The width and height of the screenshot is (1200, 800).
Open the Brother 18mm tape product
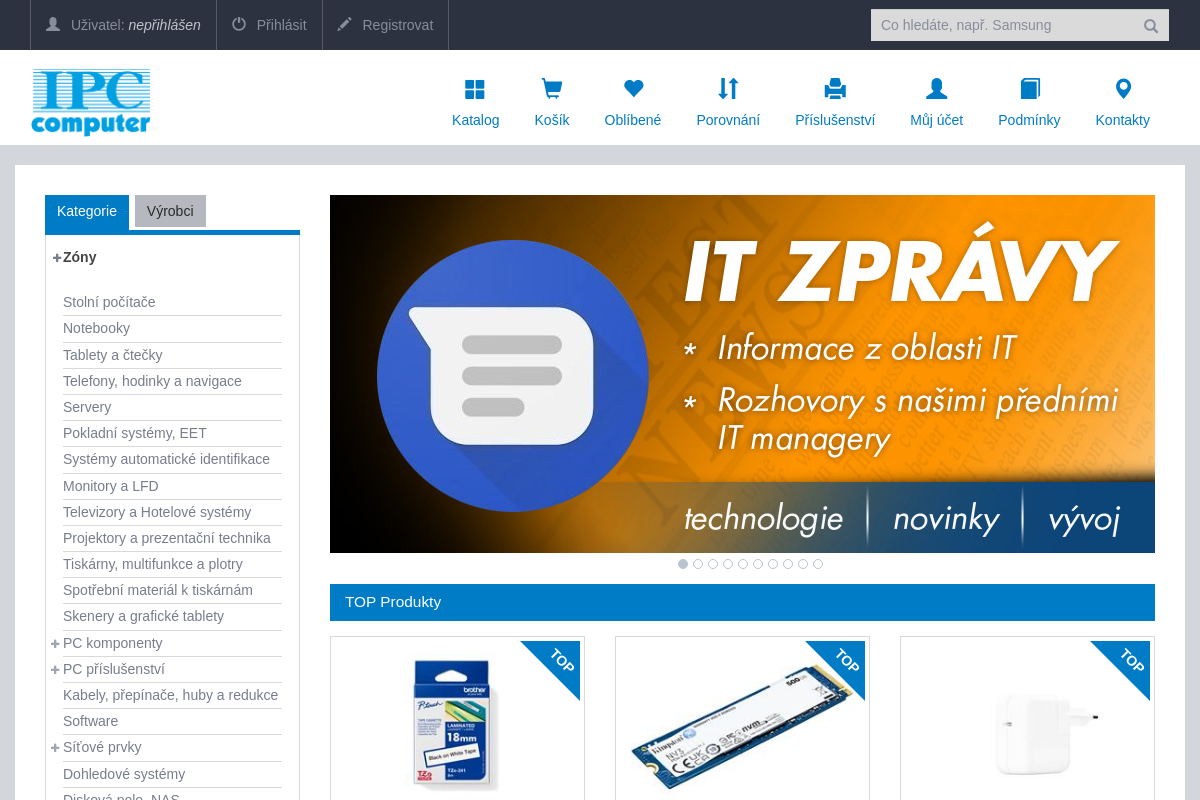457,723
